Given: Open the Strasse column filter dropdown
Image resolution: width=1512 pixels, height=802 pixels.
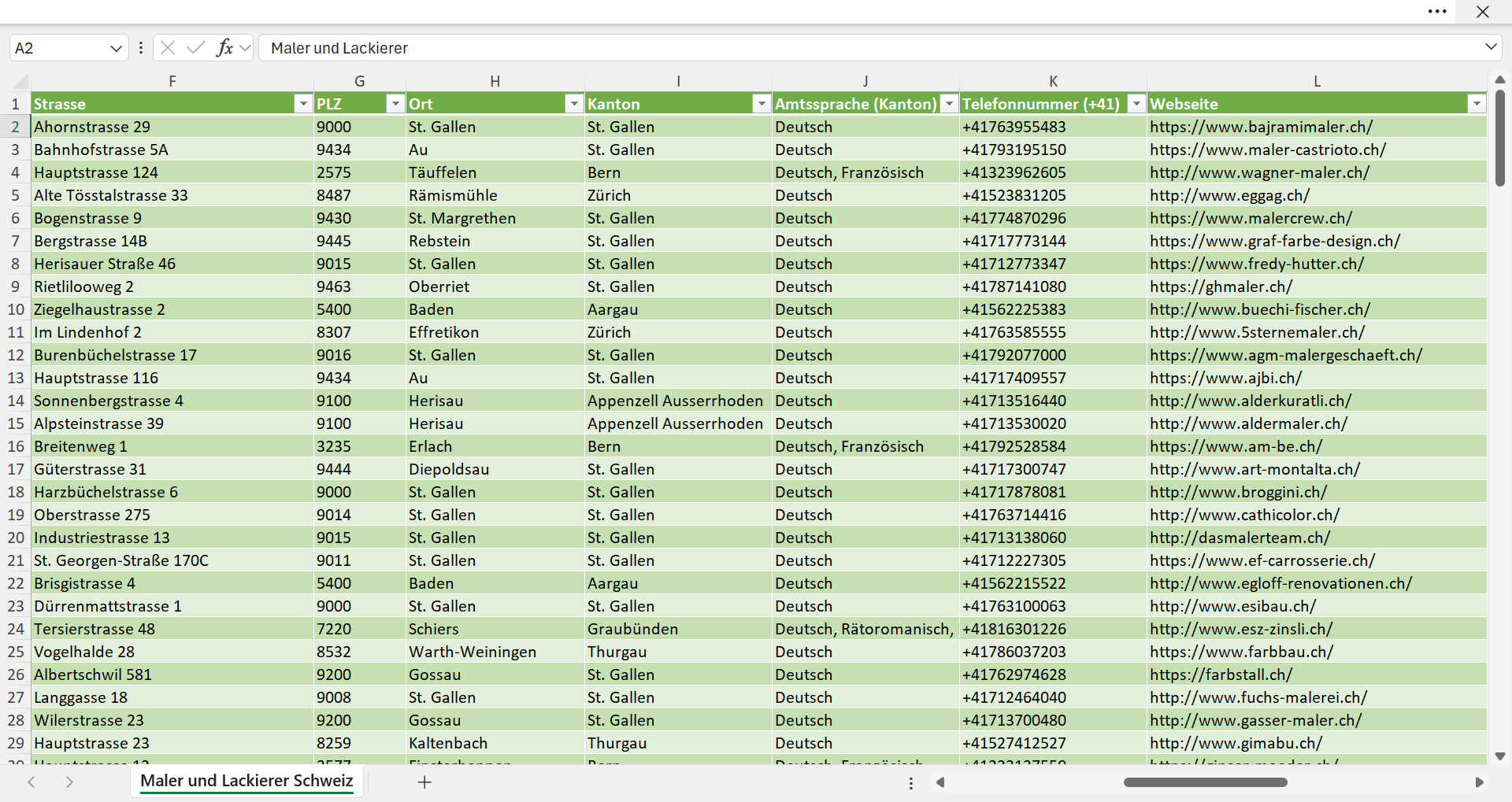Looking at the screenshot, I should (x=303, y=104).
